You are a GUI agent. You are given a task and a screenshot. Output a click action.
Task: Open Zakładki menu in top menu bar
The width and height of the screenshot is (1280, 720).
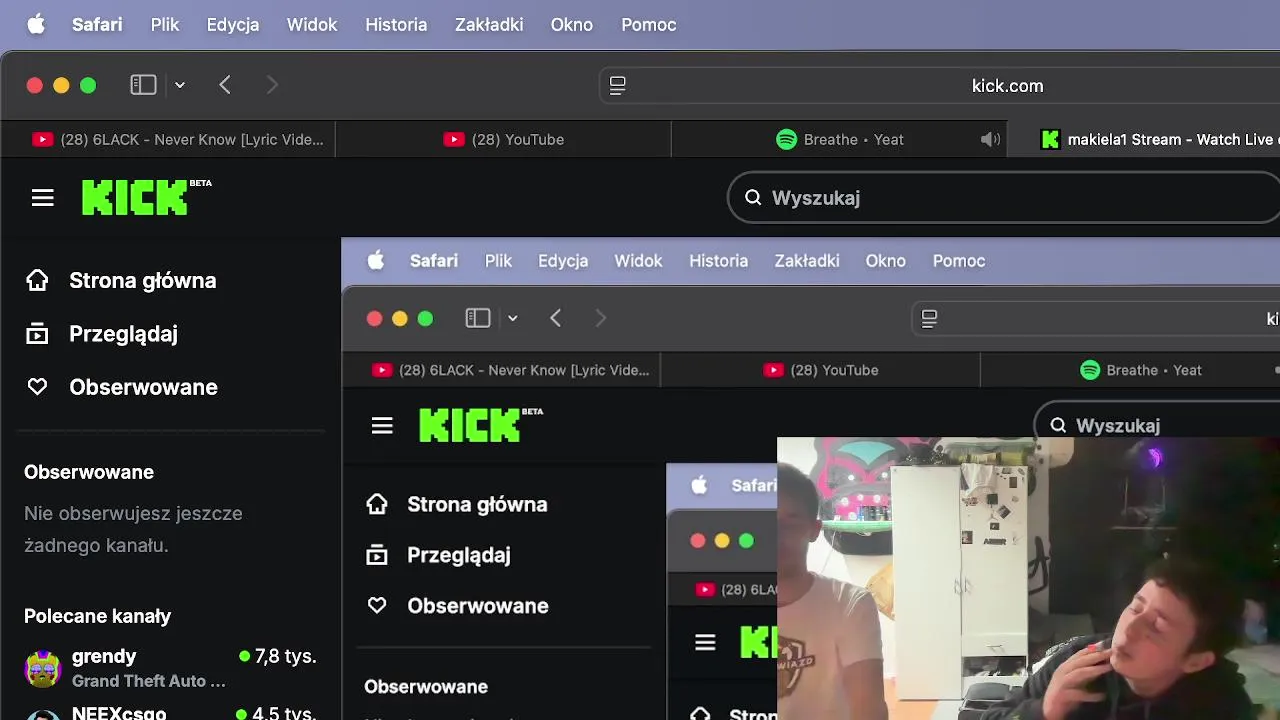pyautogui.click(x=489, y=25)
